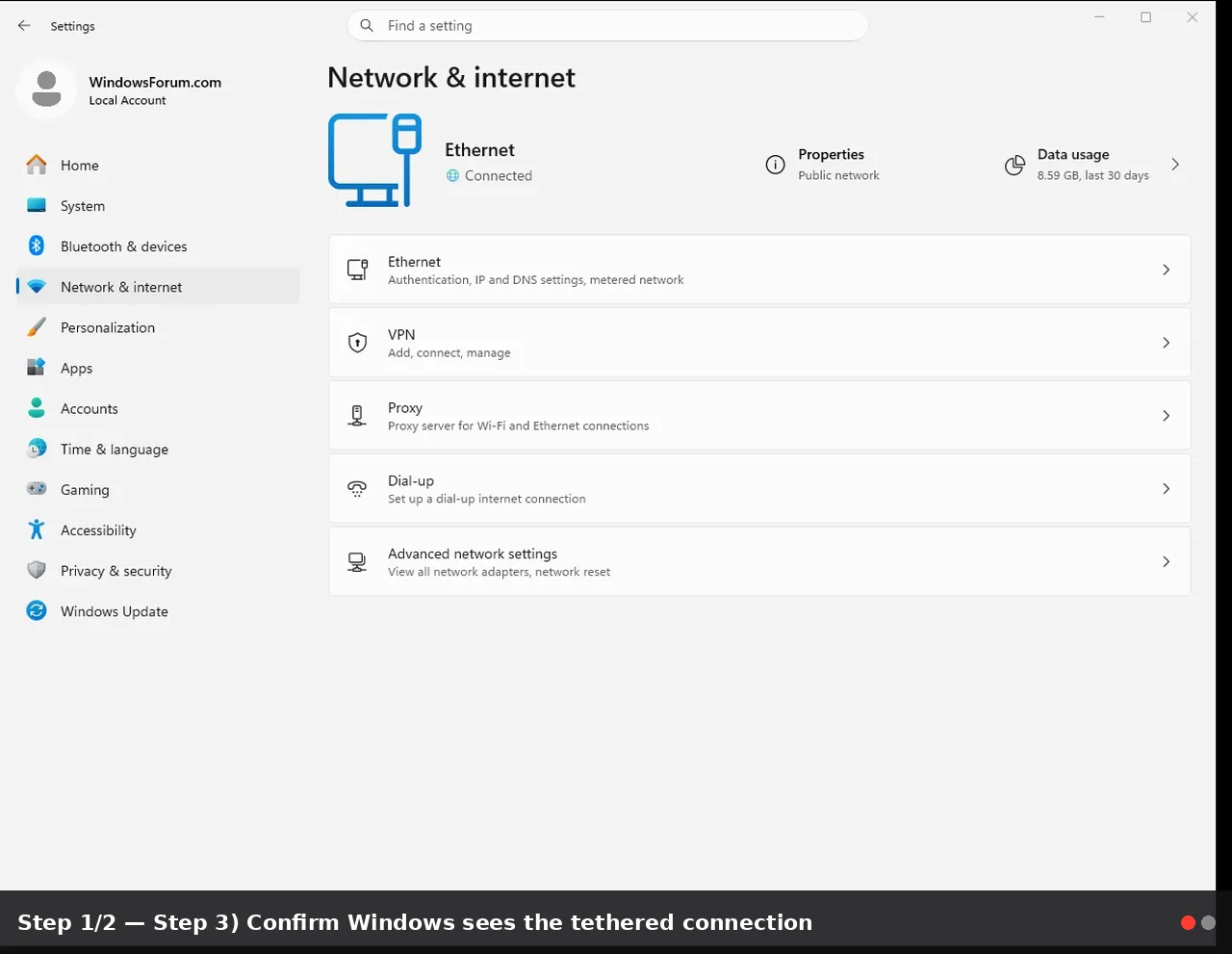Viewport: 1232px width, 954px height.
Task: Click the Home house icon in sidebar
Action: tap(37, 165)
